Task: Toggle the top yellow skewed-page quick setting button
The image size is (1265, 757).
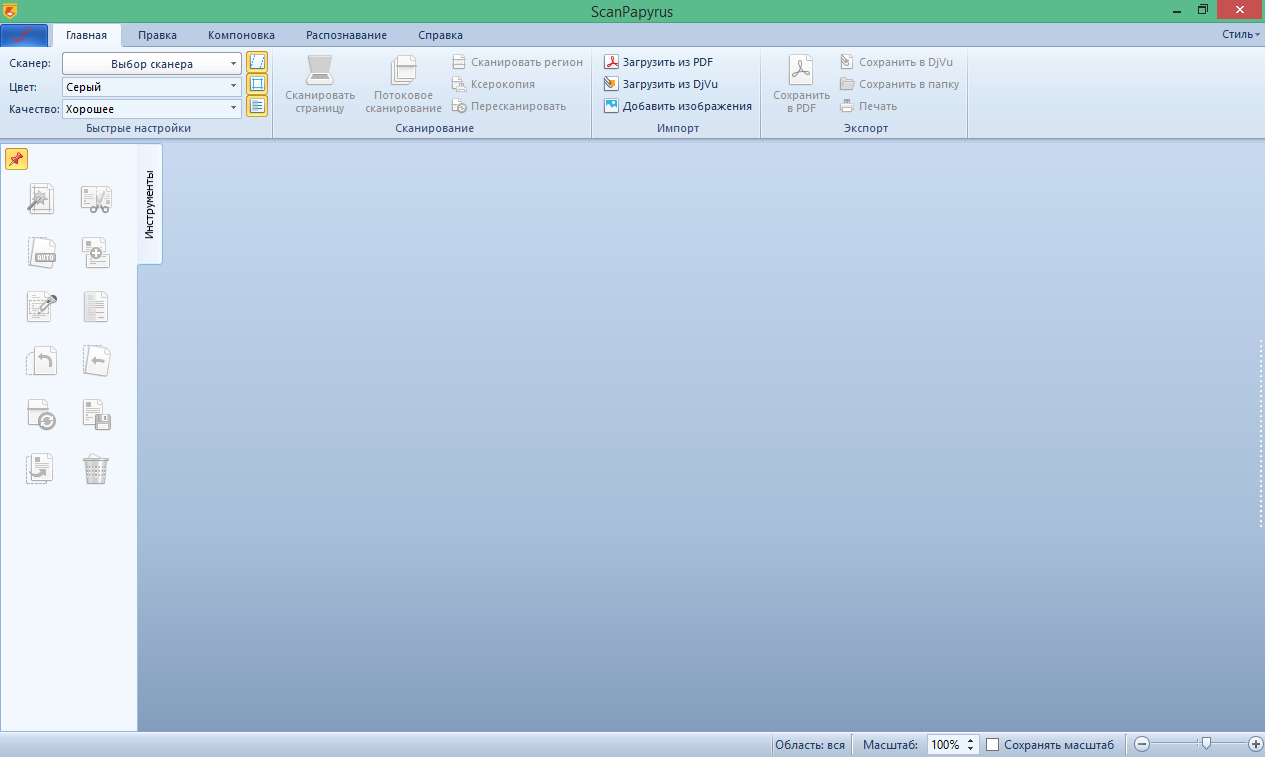Action: click(x=257, y=62)
